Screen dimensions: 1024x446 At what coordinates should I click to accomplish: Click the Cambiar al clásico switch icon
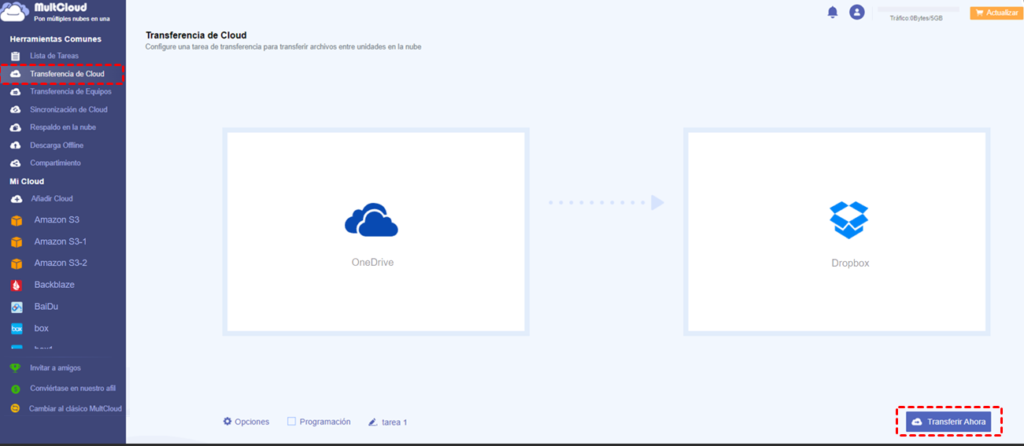pos(16,409)
